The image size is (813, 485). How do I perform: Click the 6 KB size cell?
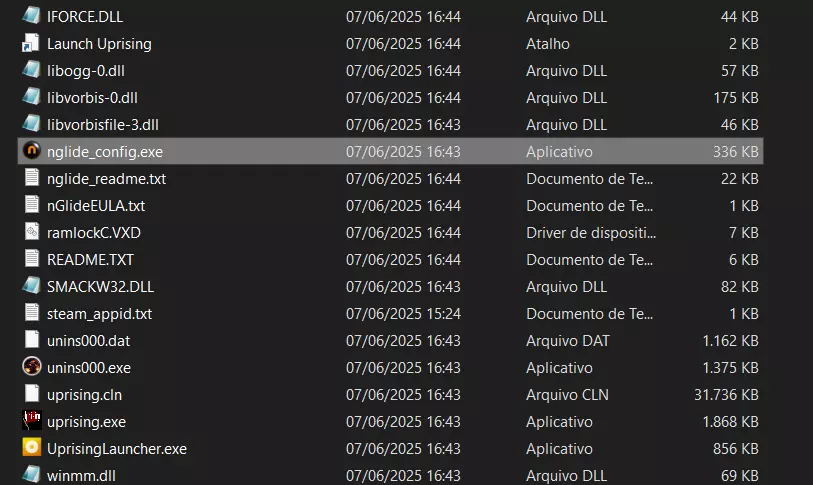click(x=744, y=259)
